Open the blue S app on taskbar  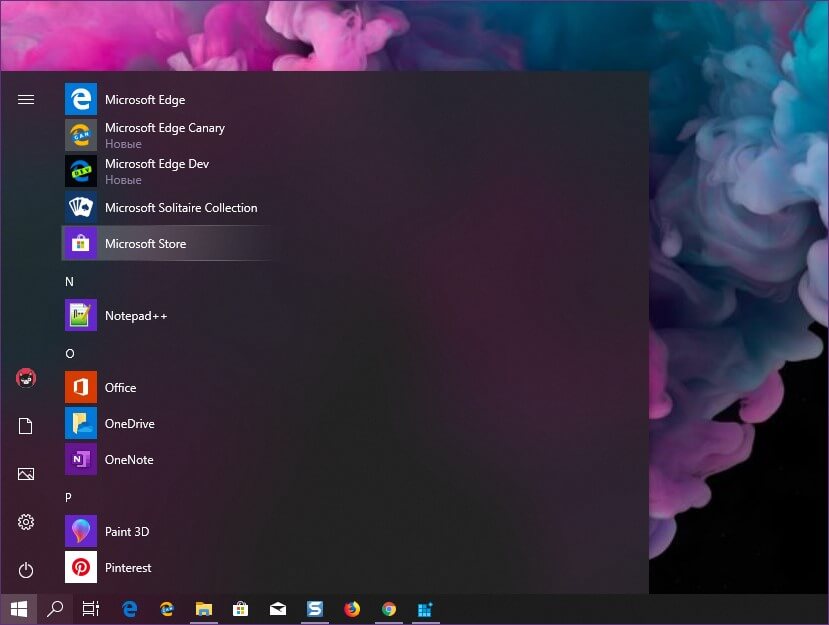(x=315, y=609)
